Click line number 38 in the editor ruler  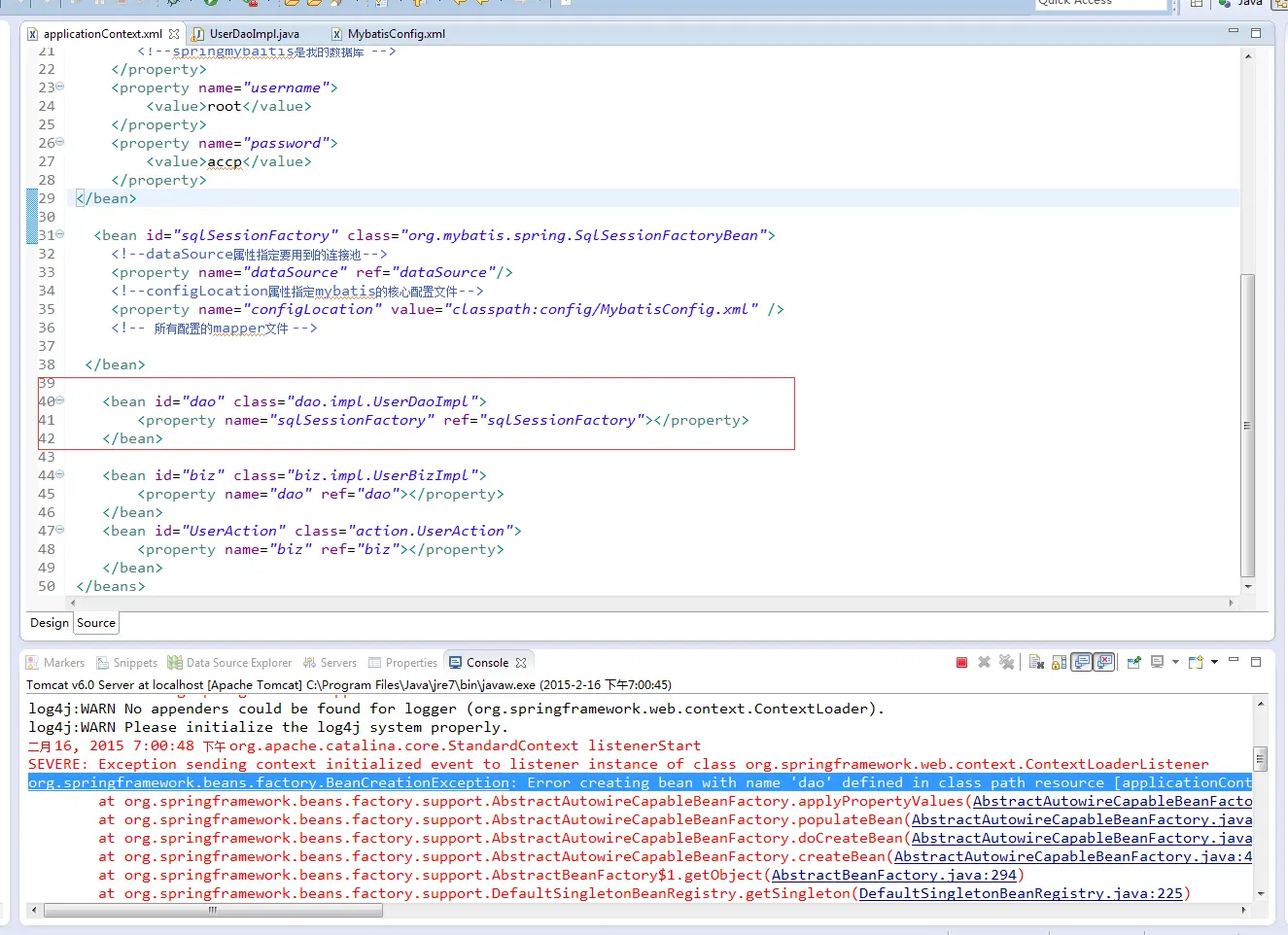tap(47, 364)
